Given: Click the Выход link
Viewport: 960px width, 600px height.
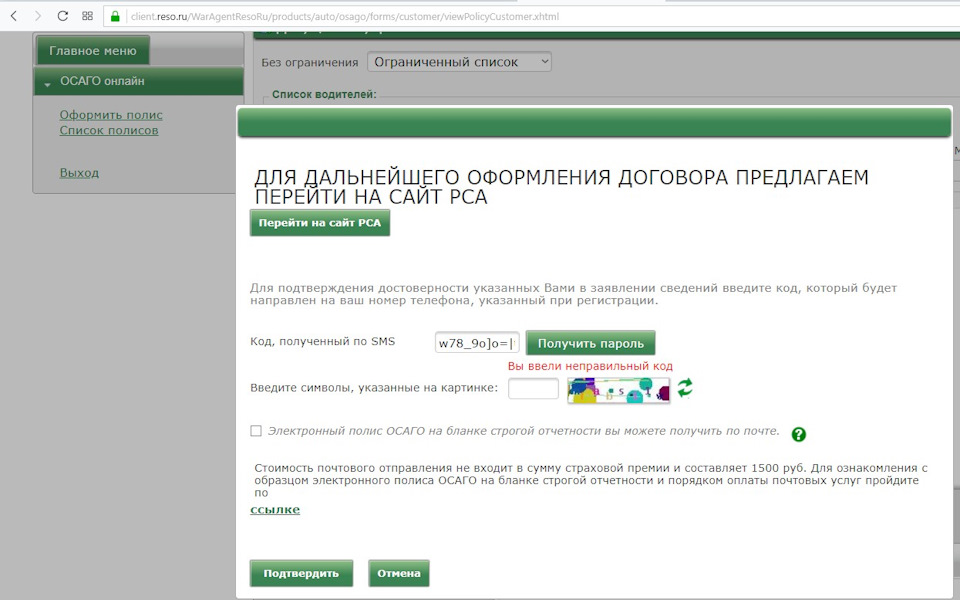Looking at the screenshot, I should pyautogui.click(x=79, y=173).
